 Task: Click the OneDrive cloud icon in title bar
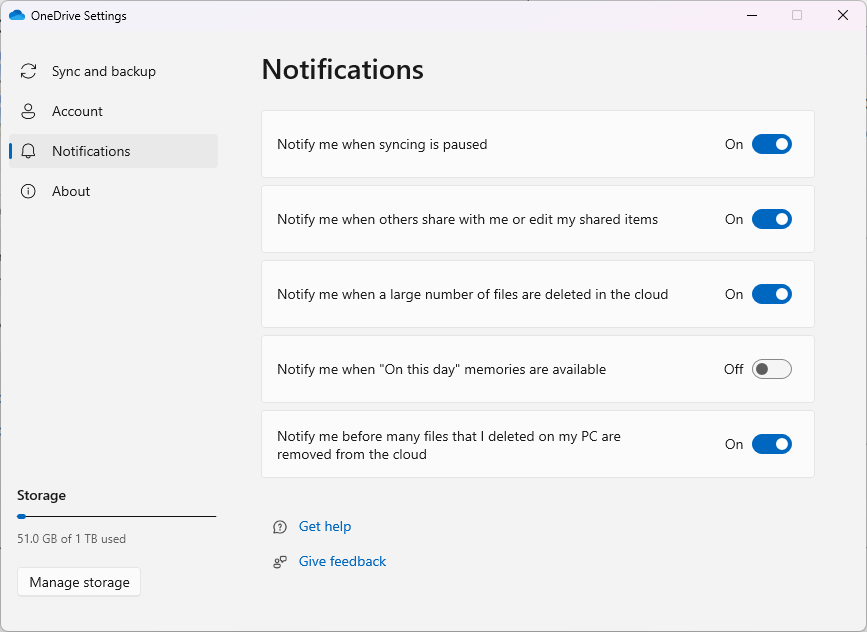(17, 15)
